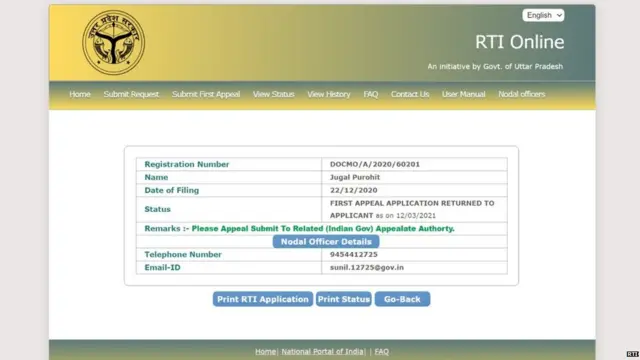Open the footer FAQ link
640x360 pixels.
[x=382, y=351]
